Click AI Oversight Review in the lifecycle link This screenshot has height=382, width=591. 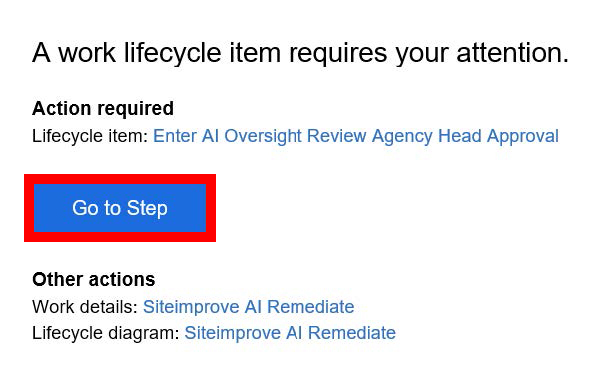[284, 136]
